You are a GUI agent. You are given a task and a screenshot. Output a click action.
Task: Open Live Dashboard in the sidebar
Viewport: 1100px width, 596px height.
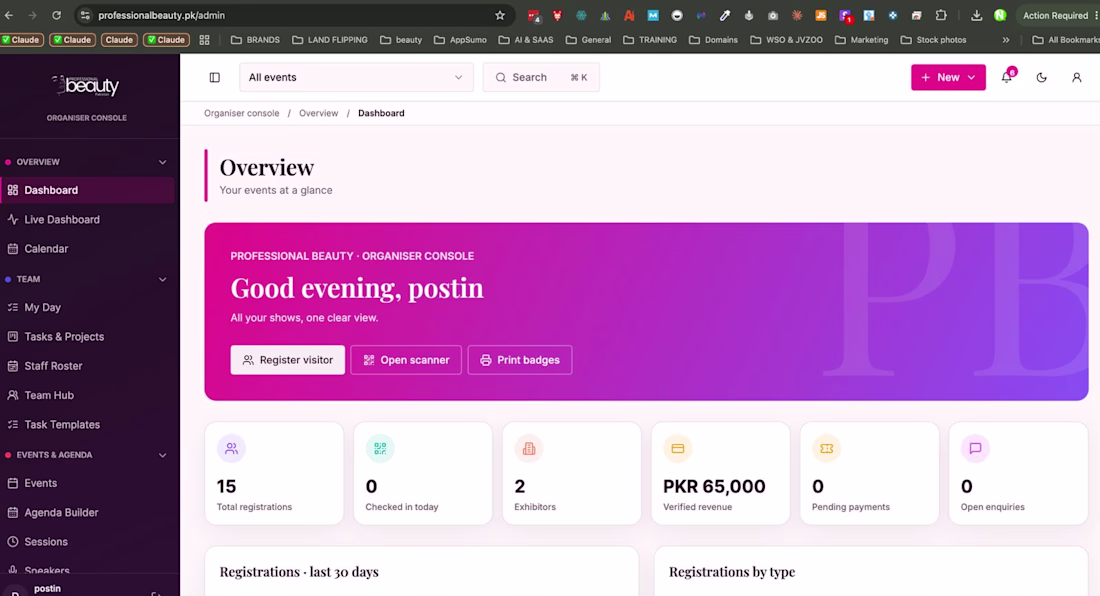coord(88,219)
